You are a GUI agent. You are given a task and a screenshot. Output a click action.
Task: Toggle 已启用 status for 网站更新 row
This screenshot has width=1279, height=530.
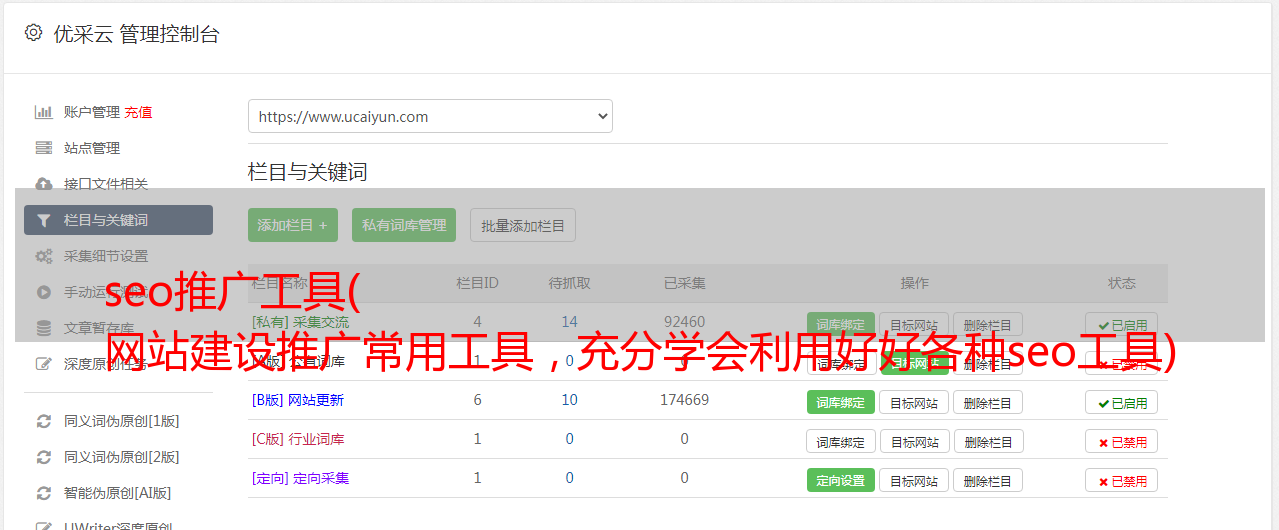click(1121, 402)
